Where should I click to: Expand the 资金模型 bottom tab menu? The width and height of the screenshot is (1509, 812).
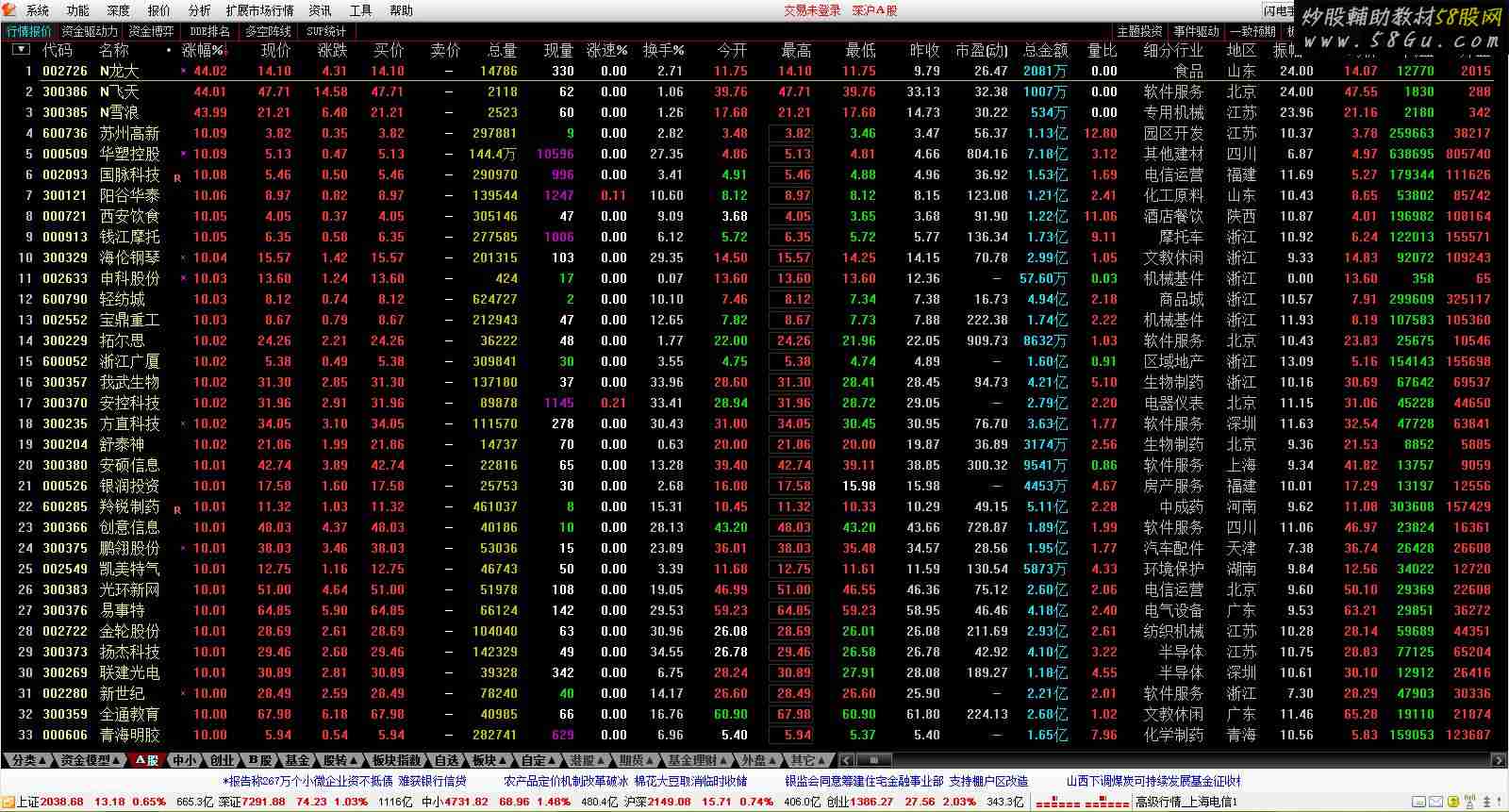(91, 760)
